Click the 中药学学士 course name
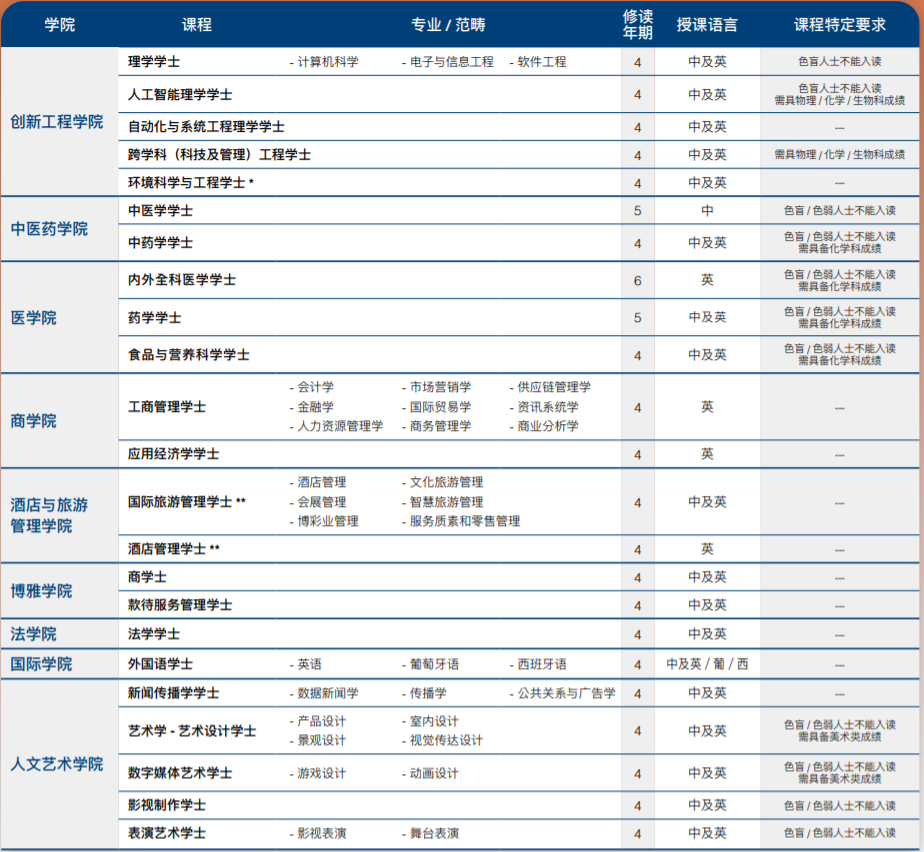924x852 pixels. (x=160, y=243)
